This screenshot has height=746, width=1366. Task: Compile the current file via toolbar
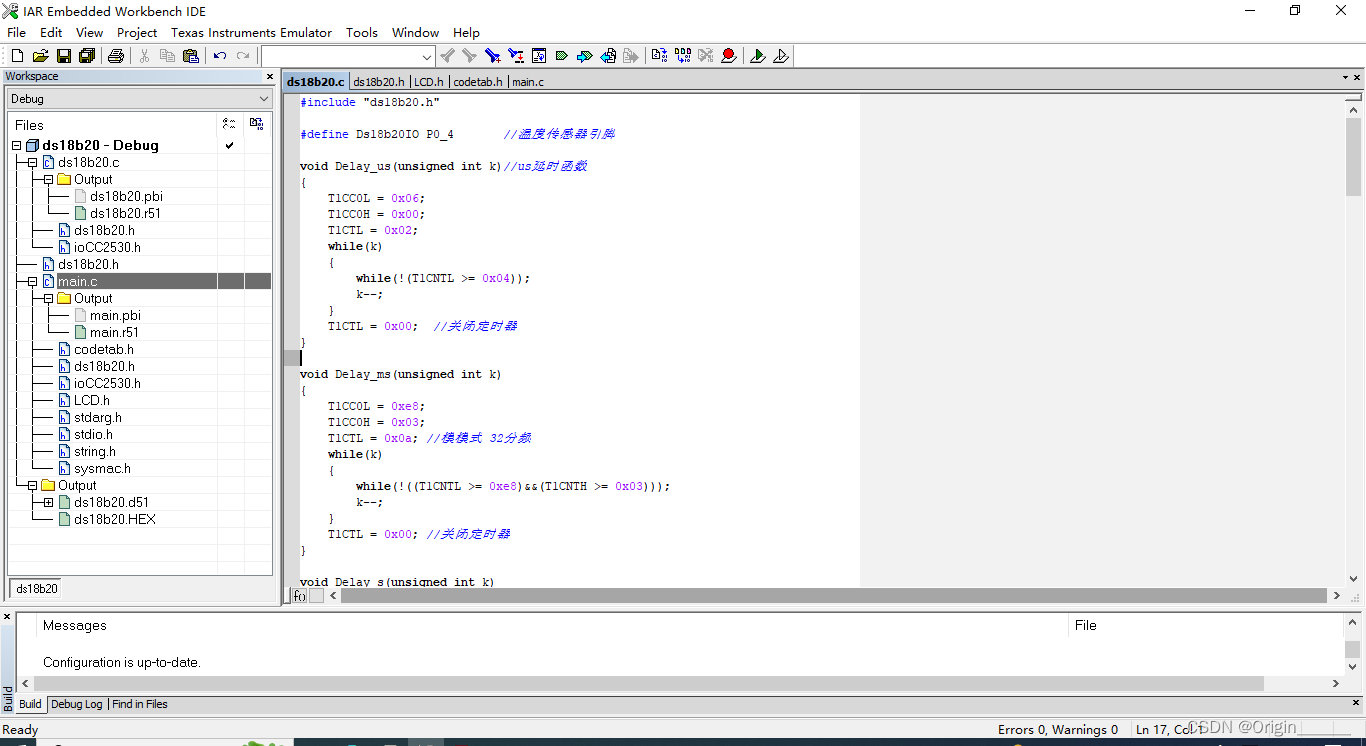659,56
